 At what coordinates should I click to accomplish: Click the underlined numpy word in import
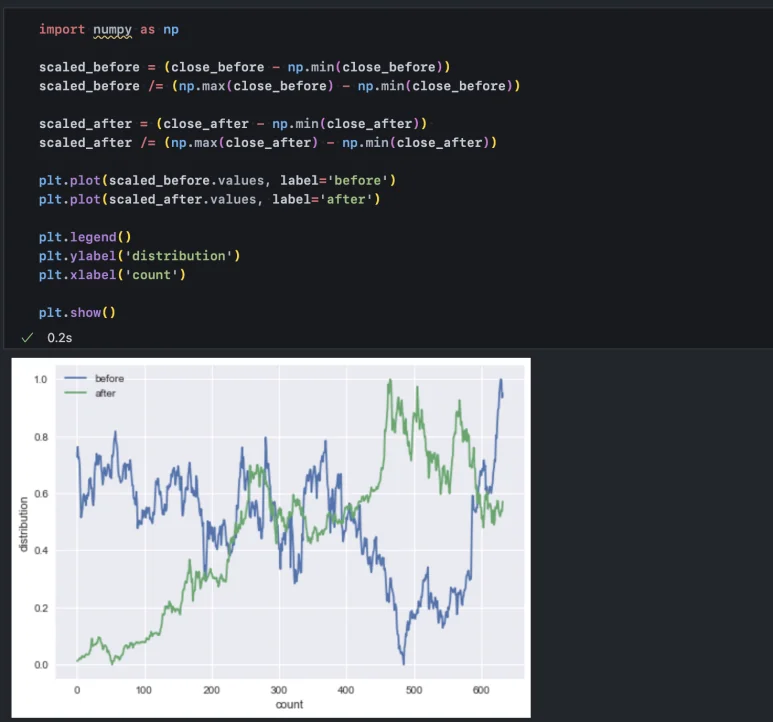tap(112, 30)
